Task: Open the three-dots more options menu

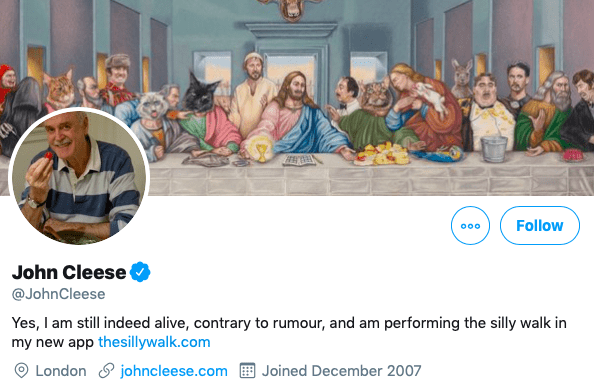Action: [470, 225]
